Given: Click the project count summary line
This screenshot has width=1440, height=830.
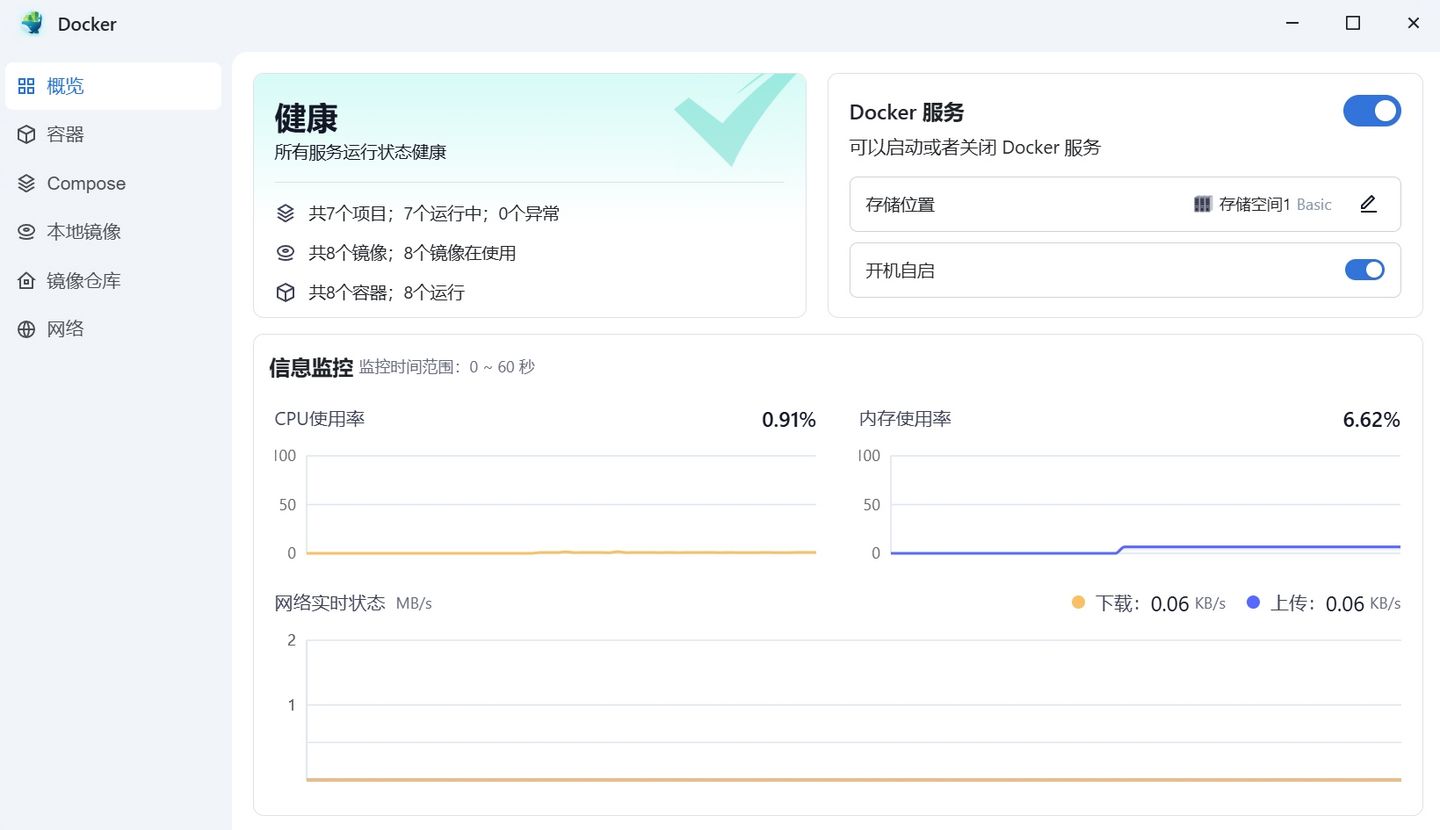Looking at the screenshot, I should (433, 213).
